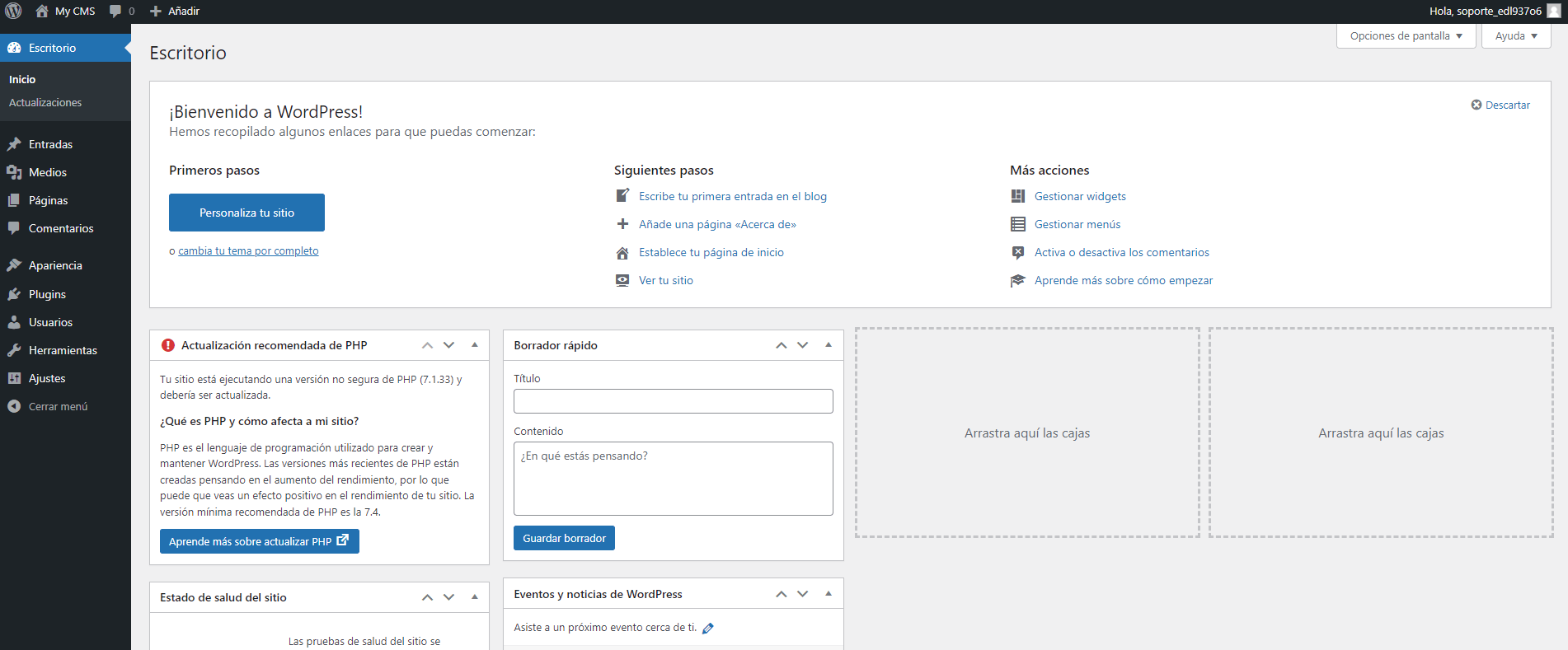Move Borrador rápido box up

(x=782, y=345)
